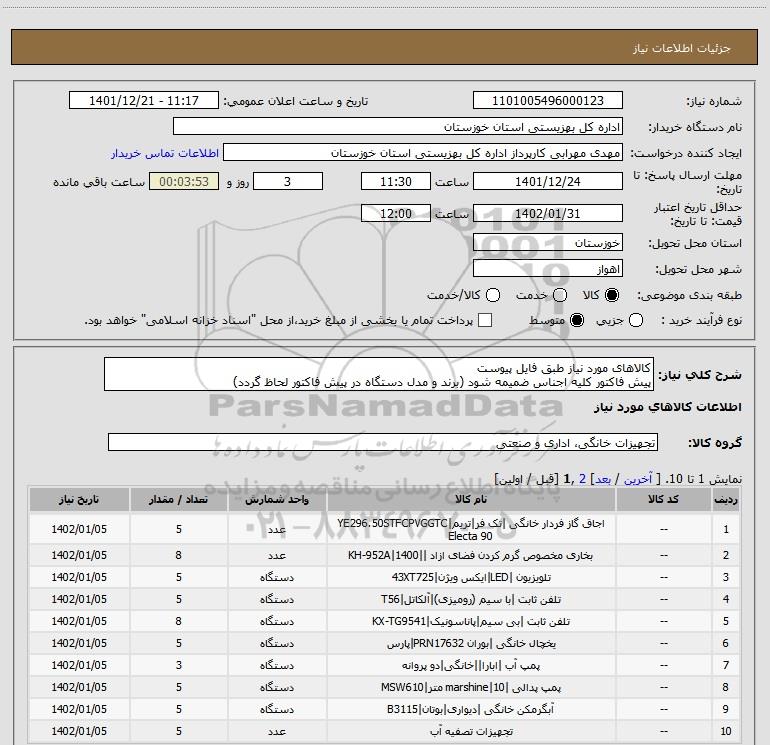
Task: Tick the اسناد خزانه اسلامی payment checkbox
Action: tap(485, 320)
